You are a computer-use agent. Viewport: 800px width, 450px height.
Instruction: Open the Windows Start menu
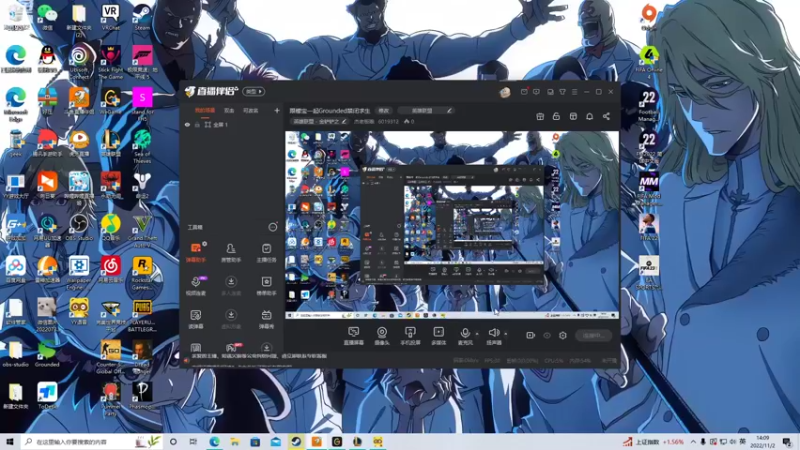[9, 442]
